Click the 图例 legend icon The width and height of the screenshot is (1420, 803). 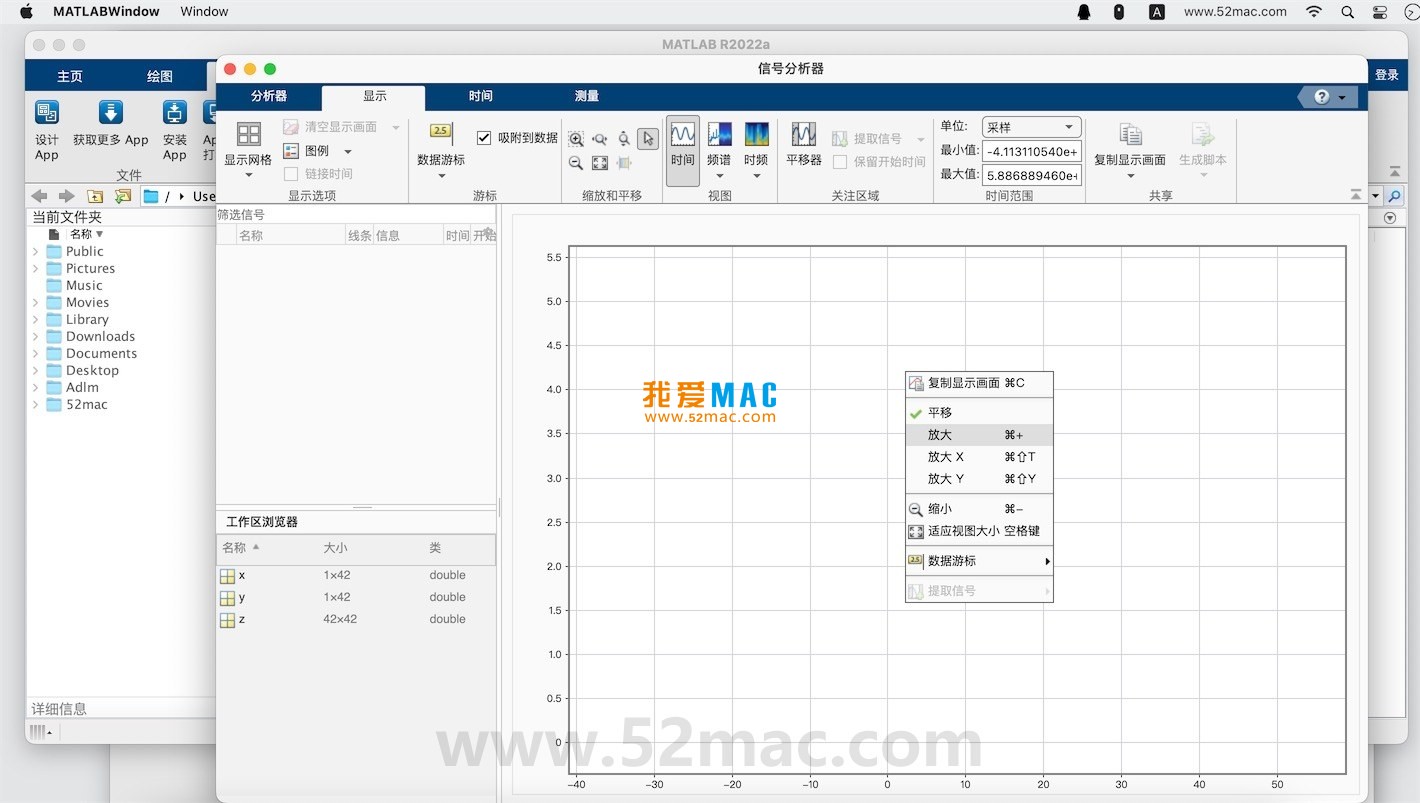coord(291,151)
